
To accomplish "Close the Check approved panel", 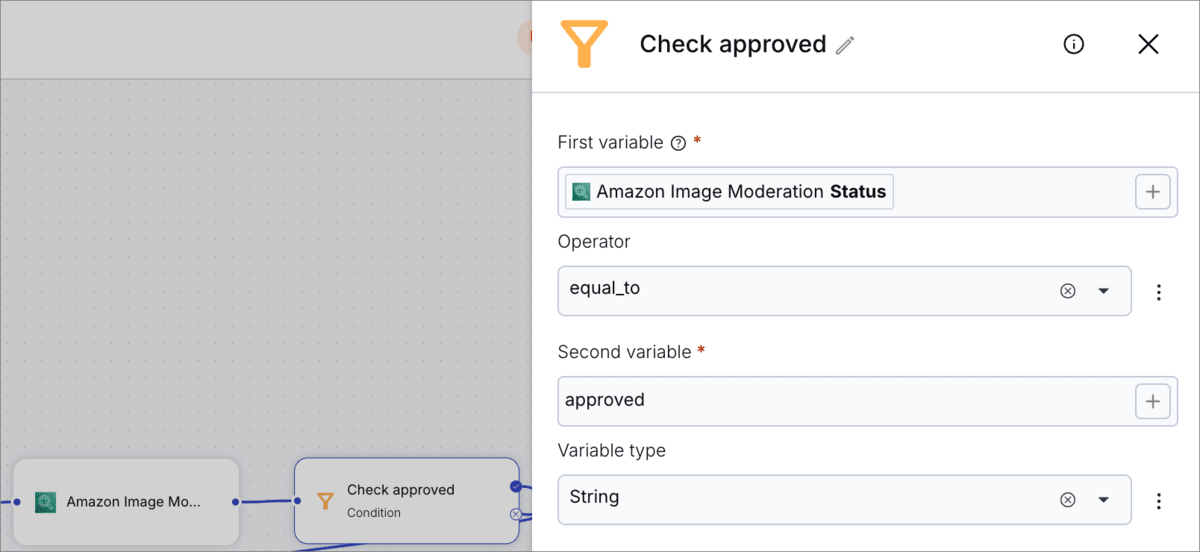I will click(1148, 44).
